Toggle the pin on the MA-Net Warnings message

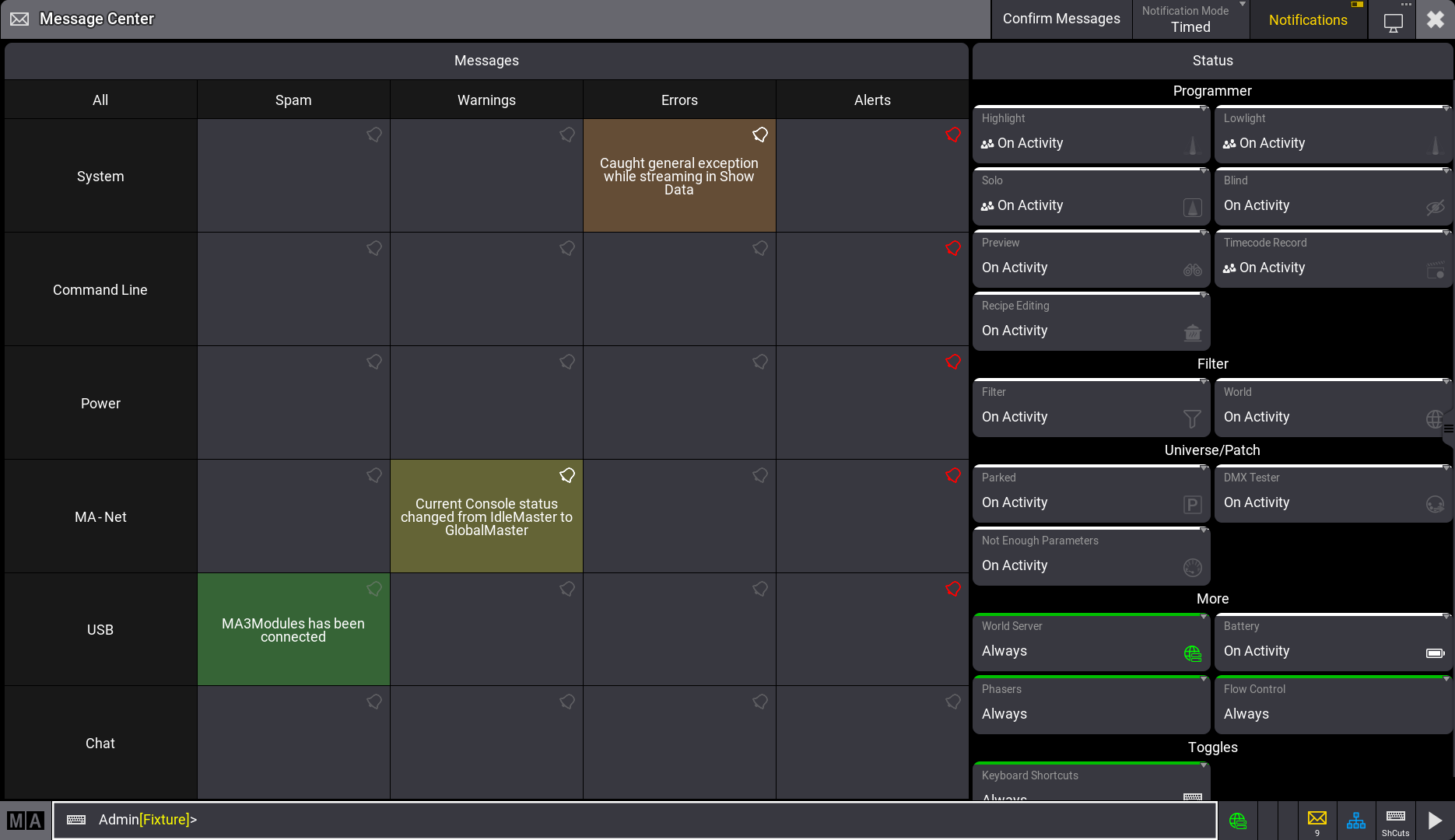567,475
